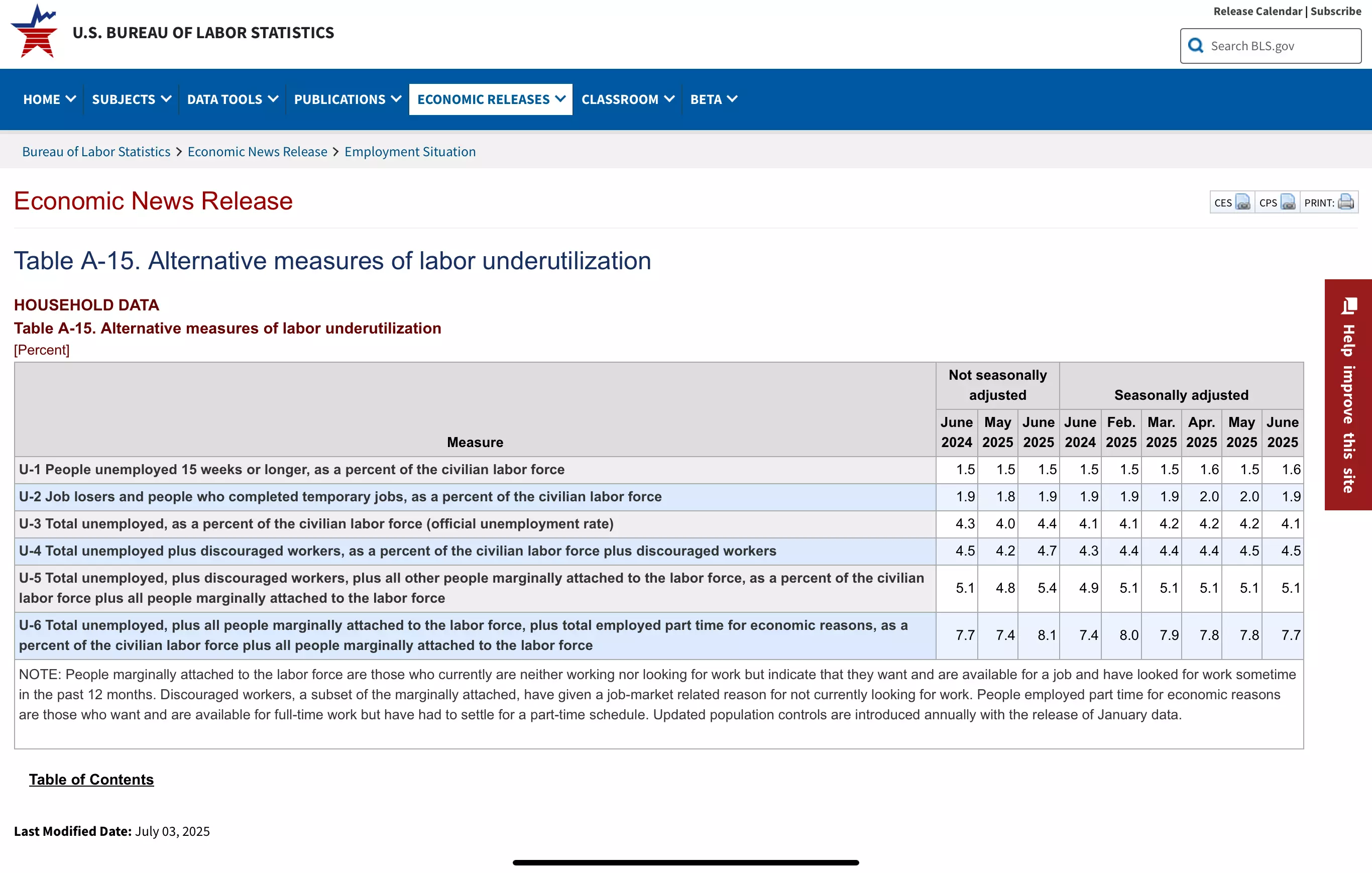The width and height of the screenshot is (1372, 873).
Task: Click the Last Modified Date text
Action: click(x=111, y=831)
